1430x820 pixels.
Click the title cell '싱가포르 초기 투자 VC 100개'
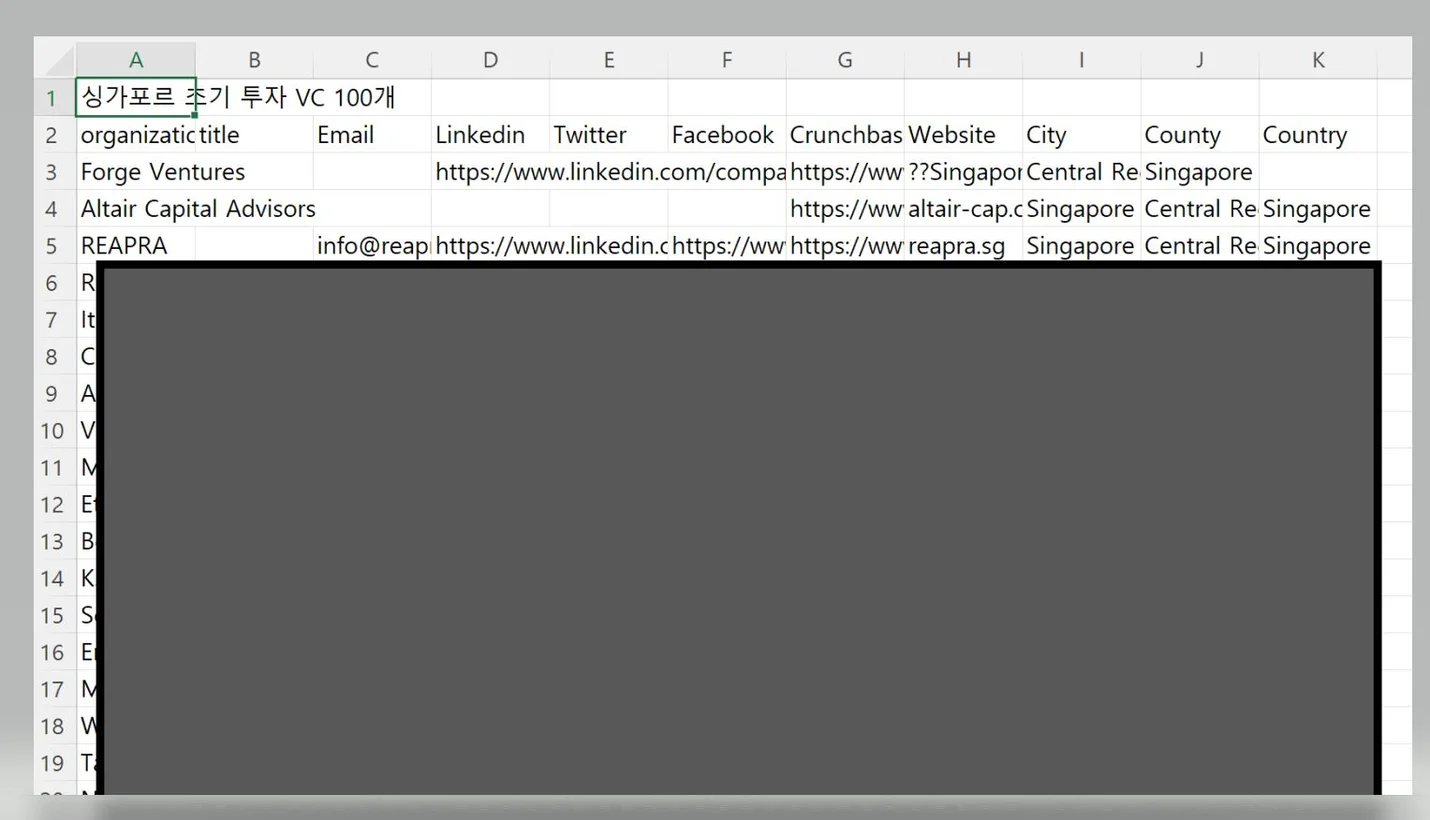(x=136, y=97)
